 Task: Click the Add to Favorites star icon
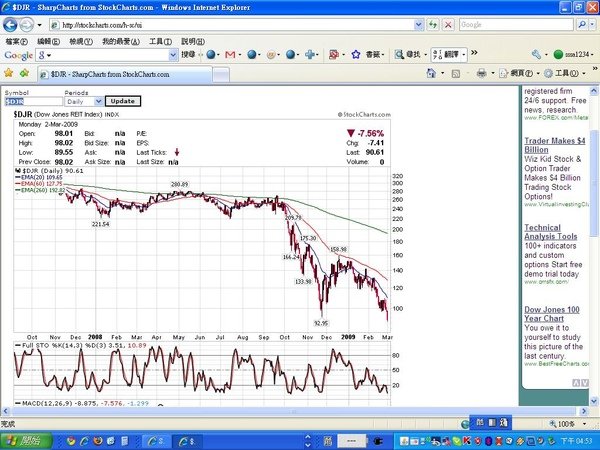click(24, 73)
